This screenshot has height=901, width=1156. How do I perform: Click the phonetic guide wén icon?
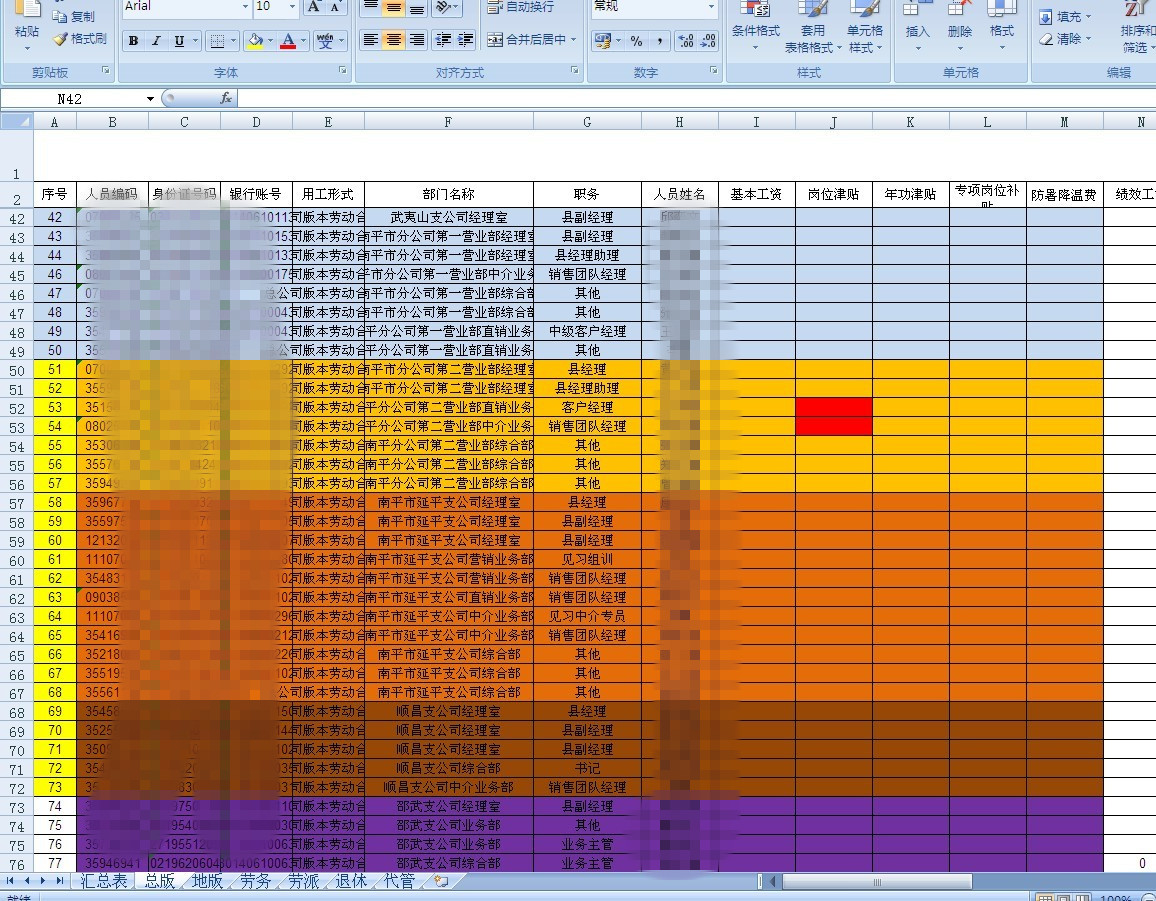[324, 41]
